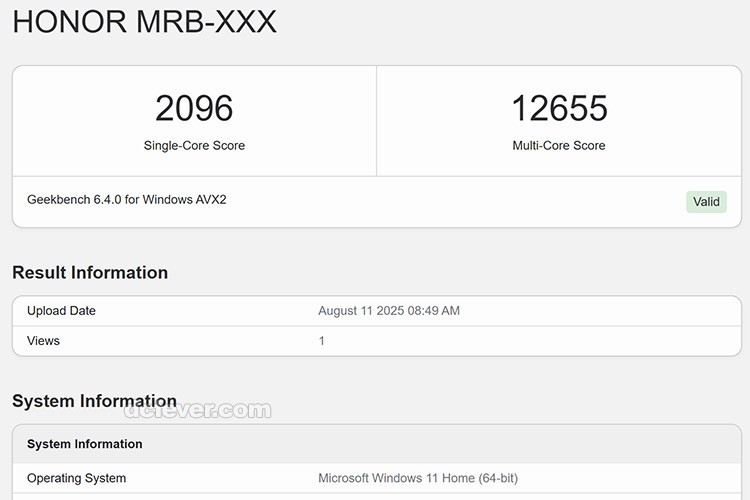Click the large System Information section heading
The image size is (750, 500).
94,400
